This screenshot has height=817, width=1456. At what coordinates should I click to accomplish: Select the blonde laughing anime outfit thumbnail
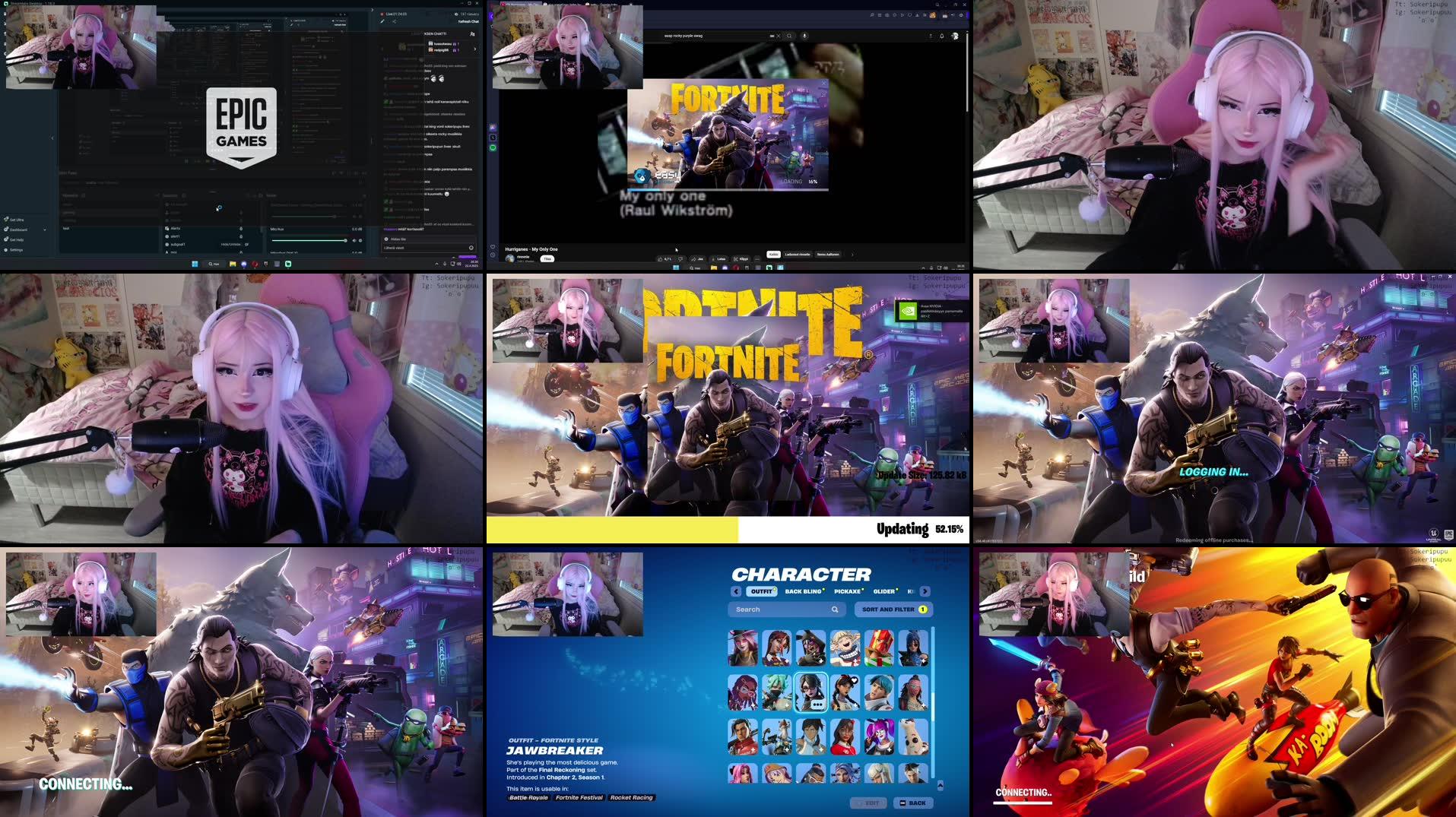[x=845, y=648]
